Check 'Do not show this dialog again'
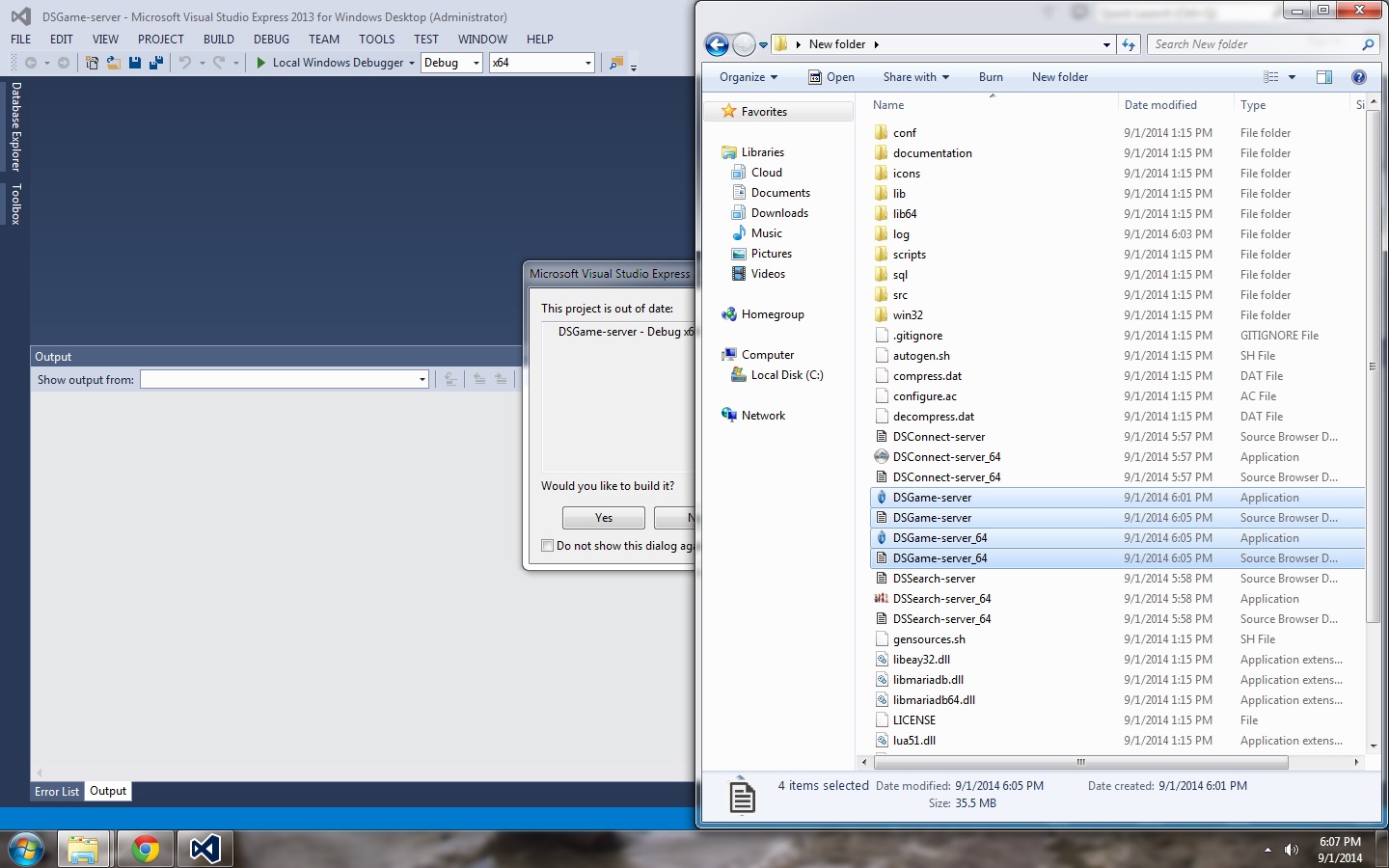Image resolution: width=1389 pixels, height=868 pixels. 548,546
